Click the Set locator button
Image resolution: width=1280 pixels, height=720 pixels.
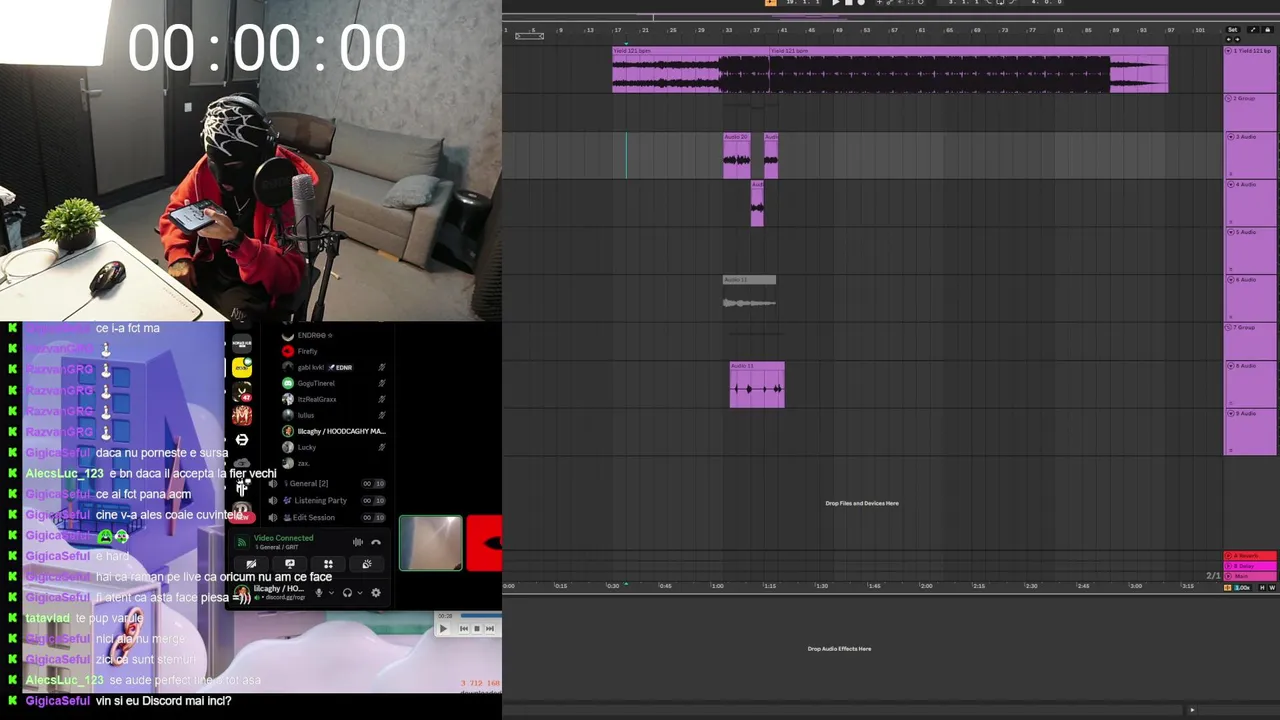tap(1233, 30)
